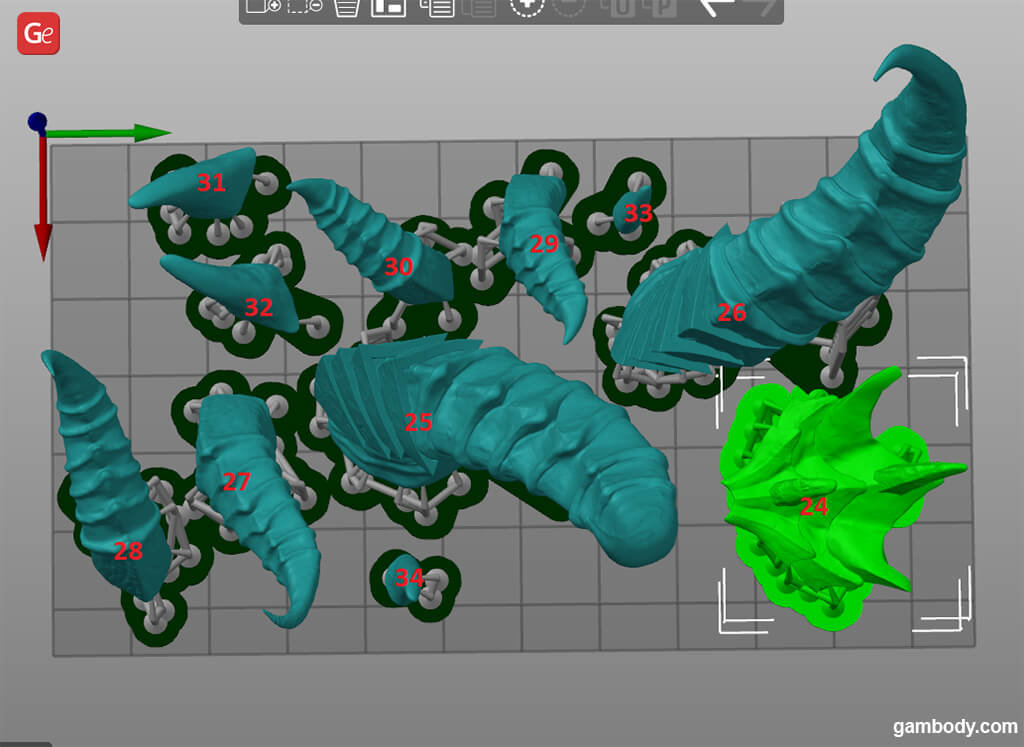Image resolution: width=1024 pixels, height=747 pixels.
Task: Click the Add instance plus icon
Action: 527,6
